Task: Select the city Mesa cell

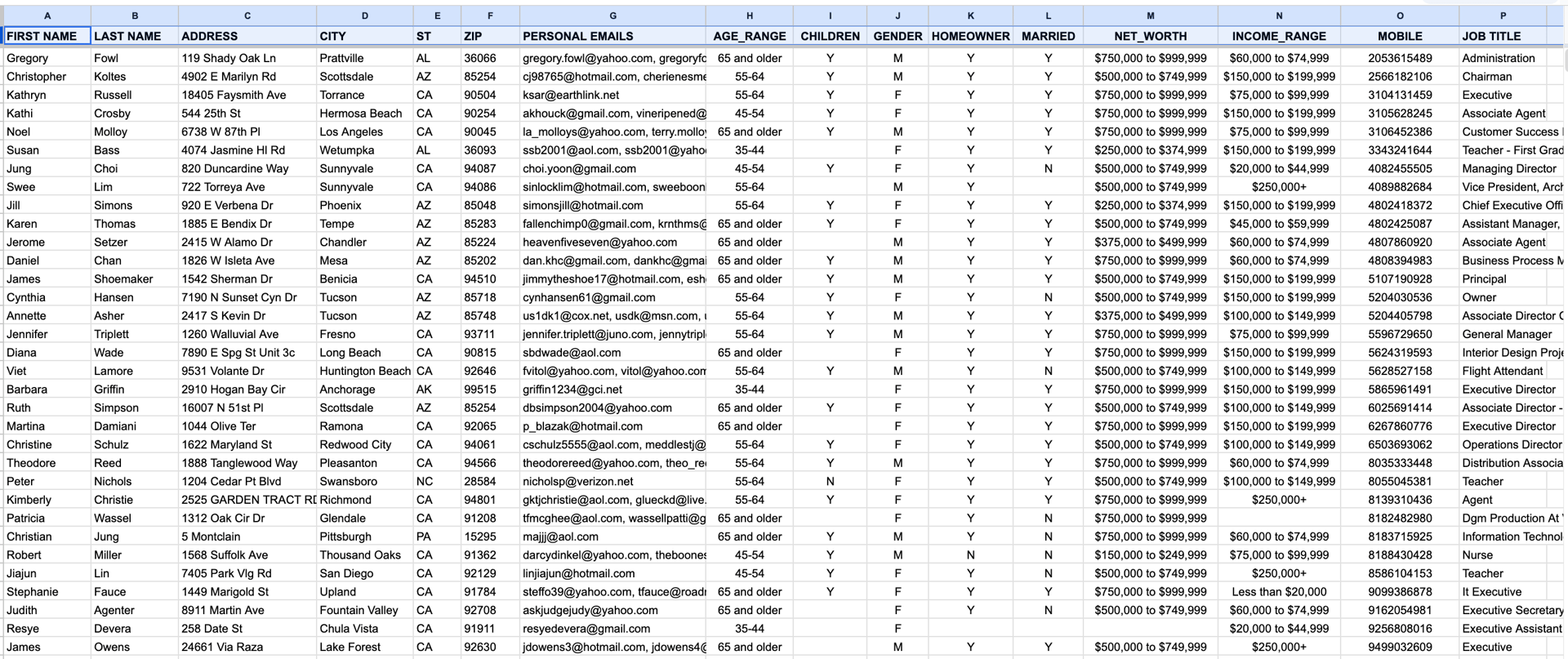Action: (x=364, y=260)
